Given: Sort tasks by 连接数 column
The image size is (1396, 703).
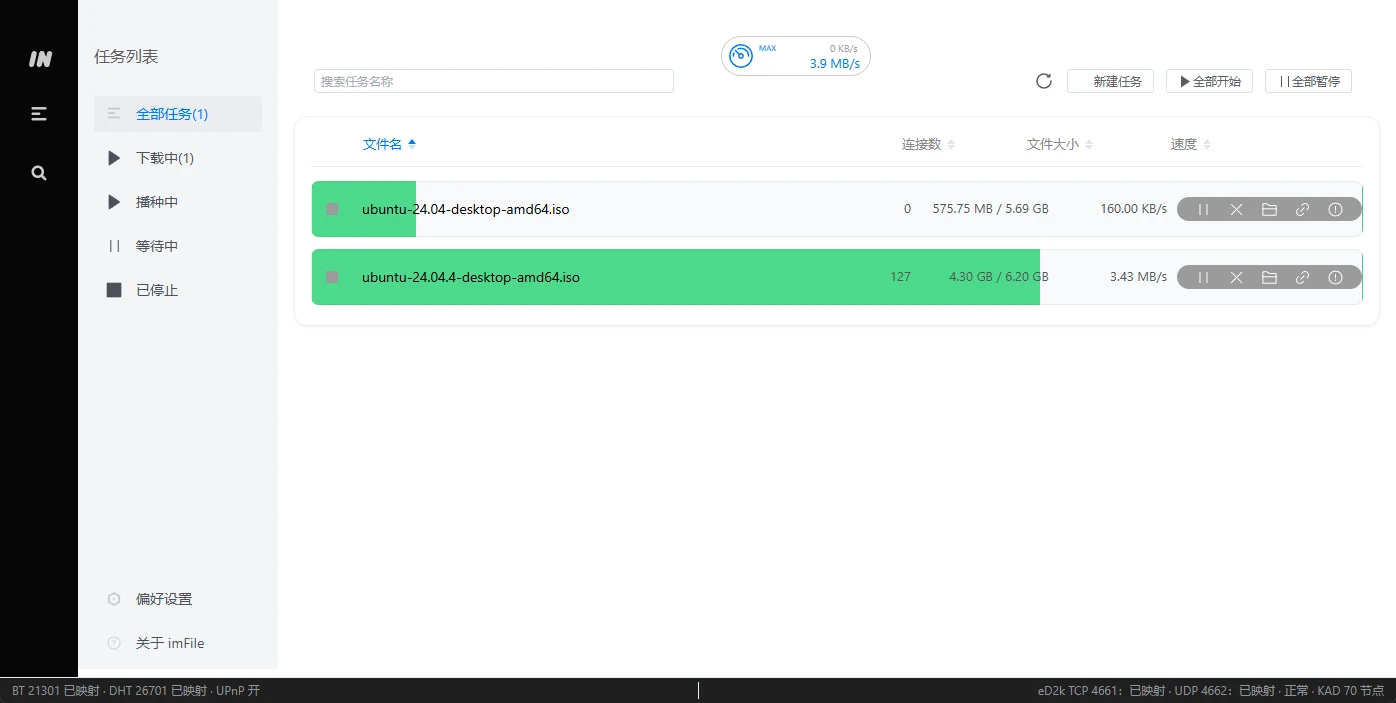Looking at the screenshot, I should tap(928, 144).
